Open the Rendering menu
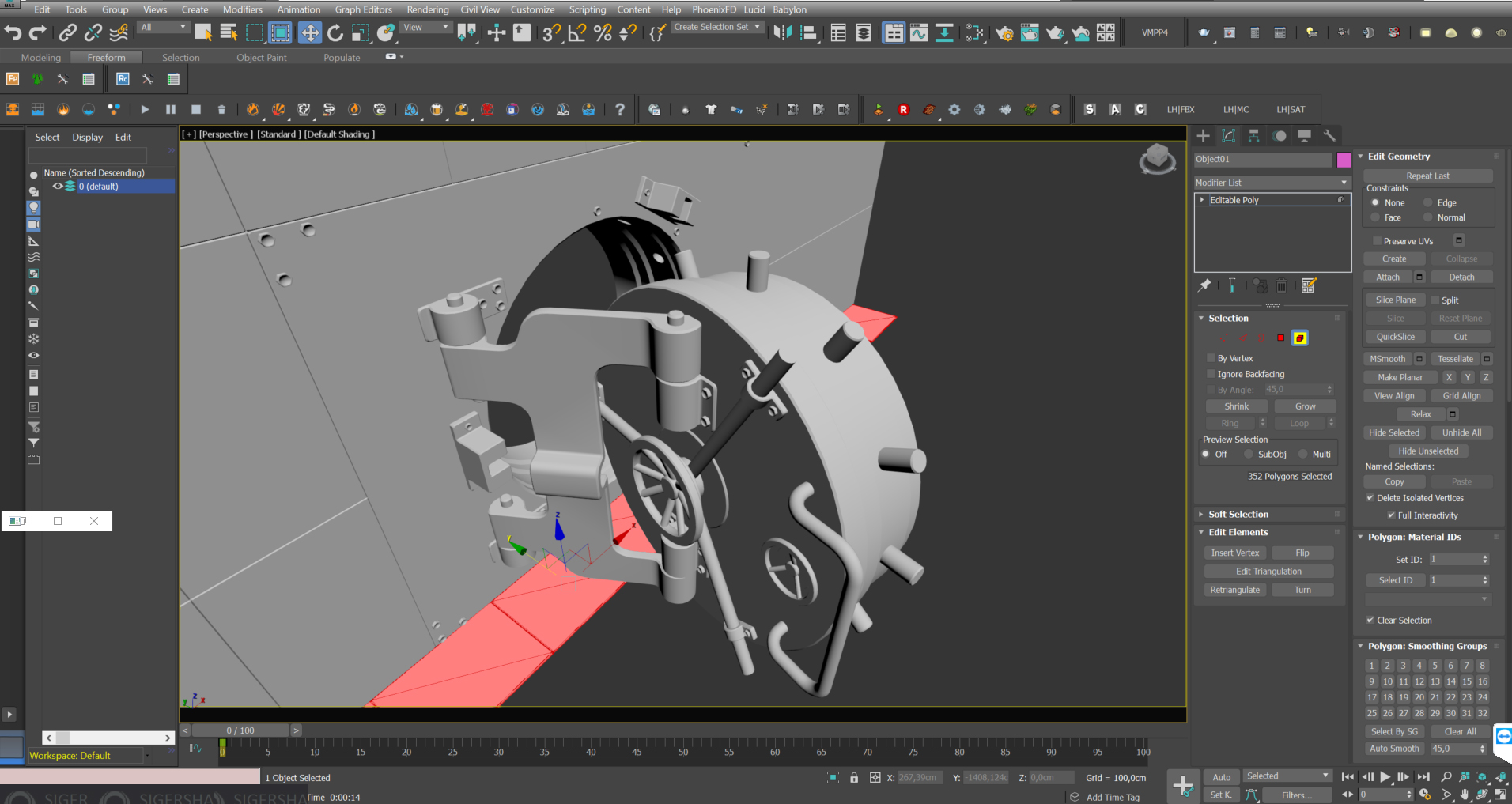The width and height of the screenshot is (1512, 804). 427,9
